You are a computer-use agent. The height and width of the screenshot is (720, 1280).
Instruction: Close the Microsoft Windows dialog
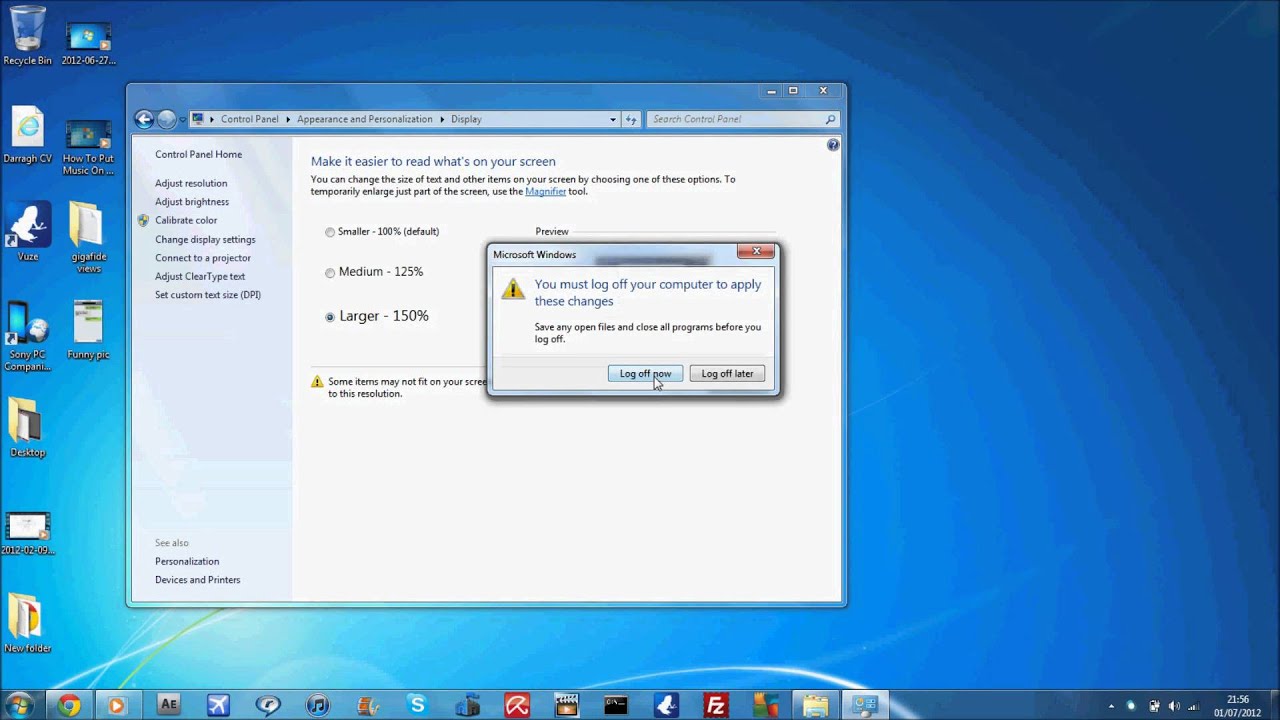[x=756, y=251]
